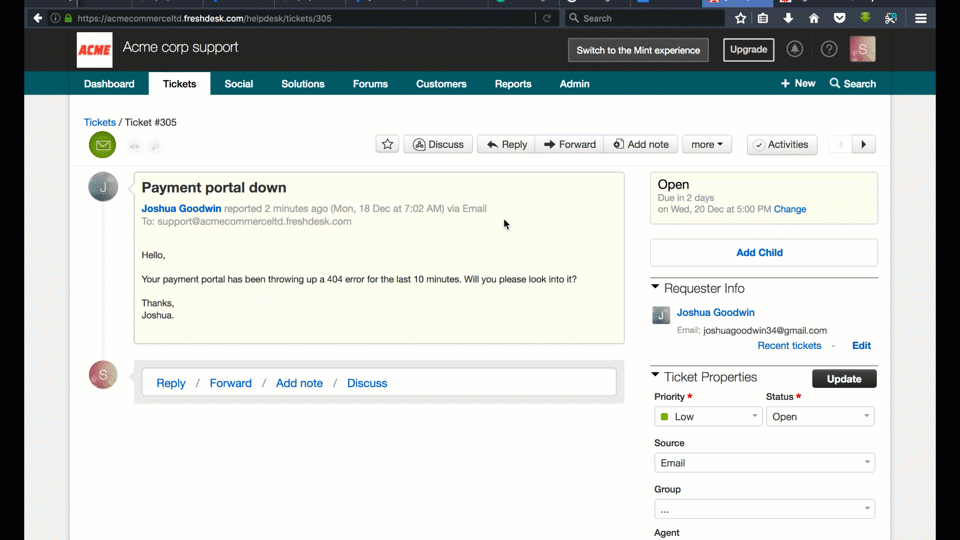Image resolution: width=960 pixels, height=540 pixels.
Task: Open notifications bell icon
Action: (x=795, y=49)
